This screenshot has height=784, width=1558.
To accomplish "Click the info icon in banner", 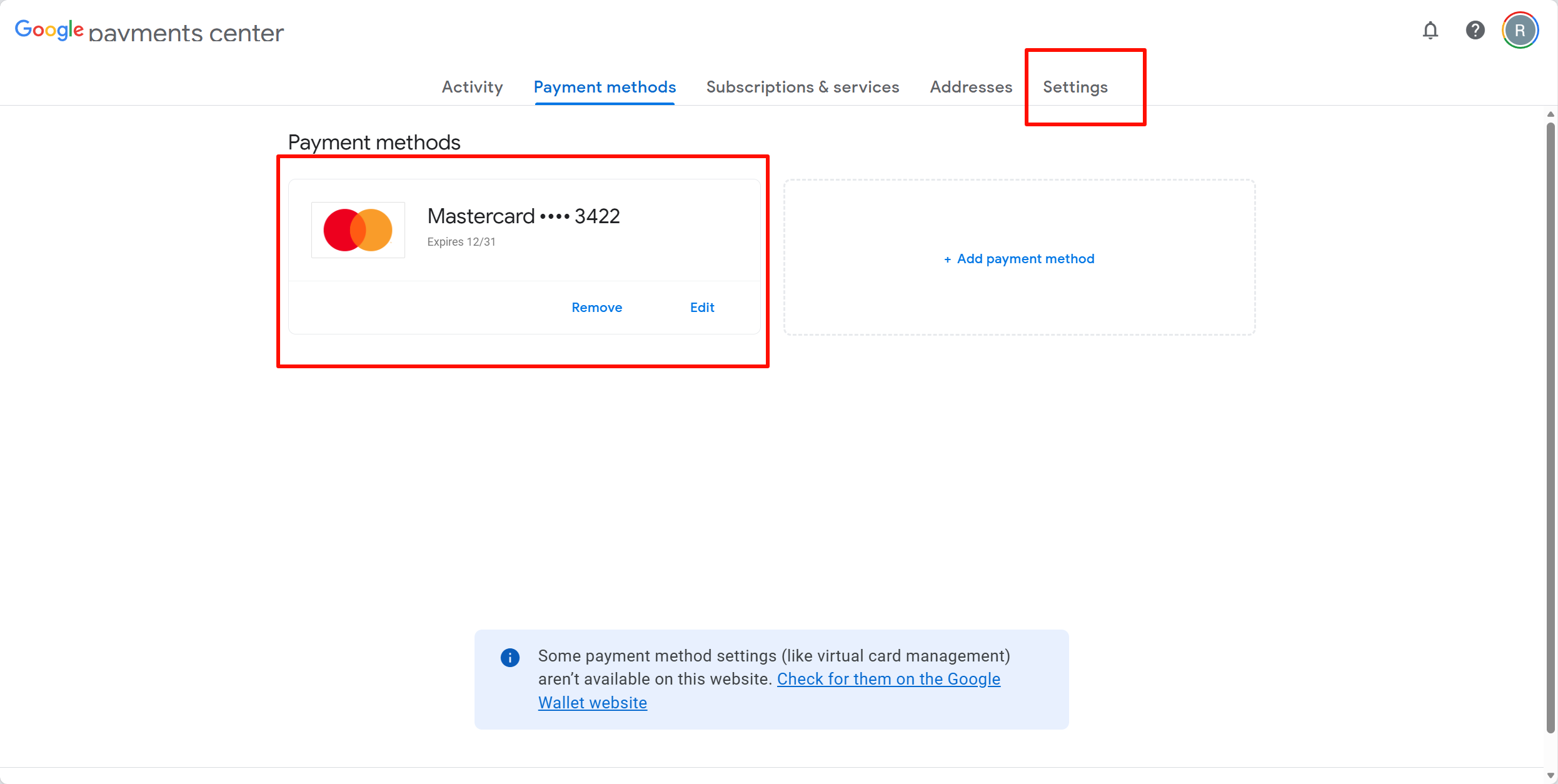I will click(510, 658).
